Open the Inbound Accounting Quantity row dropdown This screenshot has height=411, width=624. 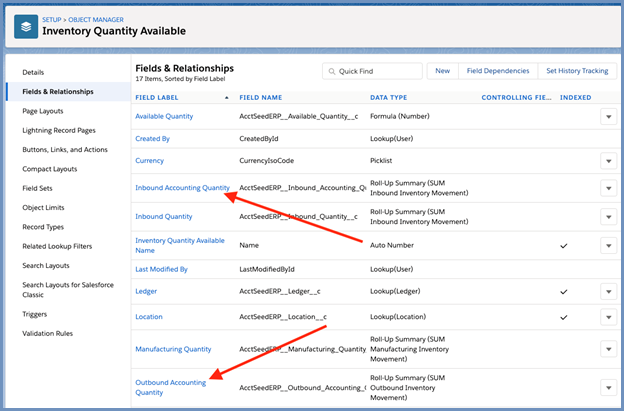point(608,188)
